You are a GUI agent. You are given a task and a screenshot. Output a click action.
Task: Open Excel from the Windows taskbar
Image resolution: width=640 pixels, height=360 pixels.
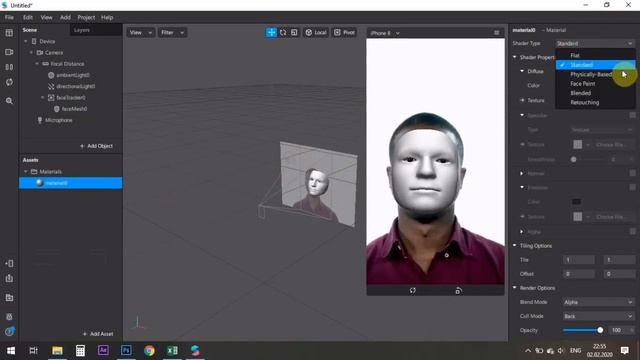(172, 350)
